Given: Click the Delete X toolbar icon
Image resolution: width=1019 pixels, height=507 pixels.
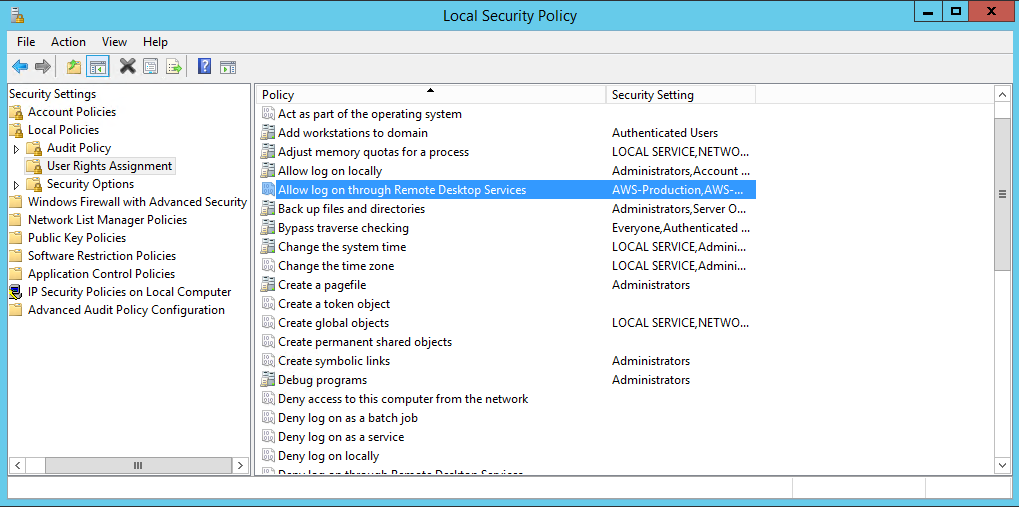Looking at the screenshot, I should 127,67.
